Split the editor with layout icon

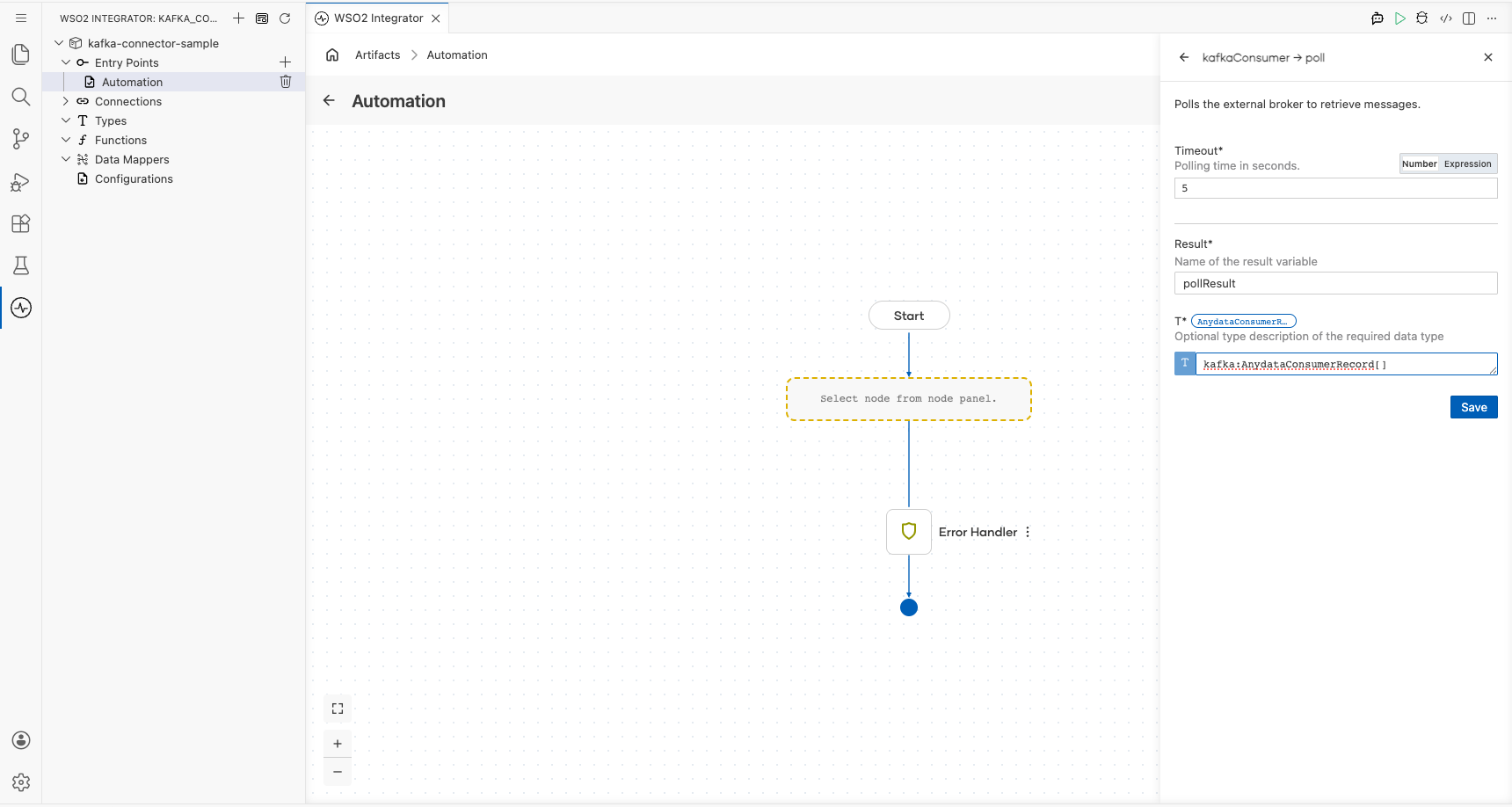(x=1469, y=18)
